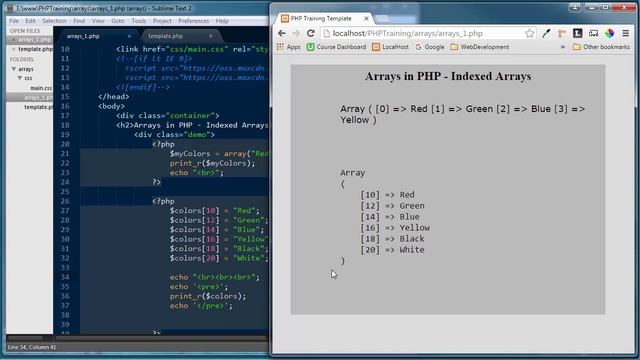Viewport: 640px width, 360px height.
Task: Reload the localhost page
Action: pyautogui.click(x=311, y=33)
